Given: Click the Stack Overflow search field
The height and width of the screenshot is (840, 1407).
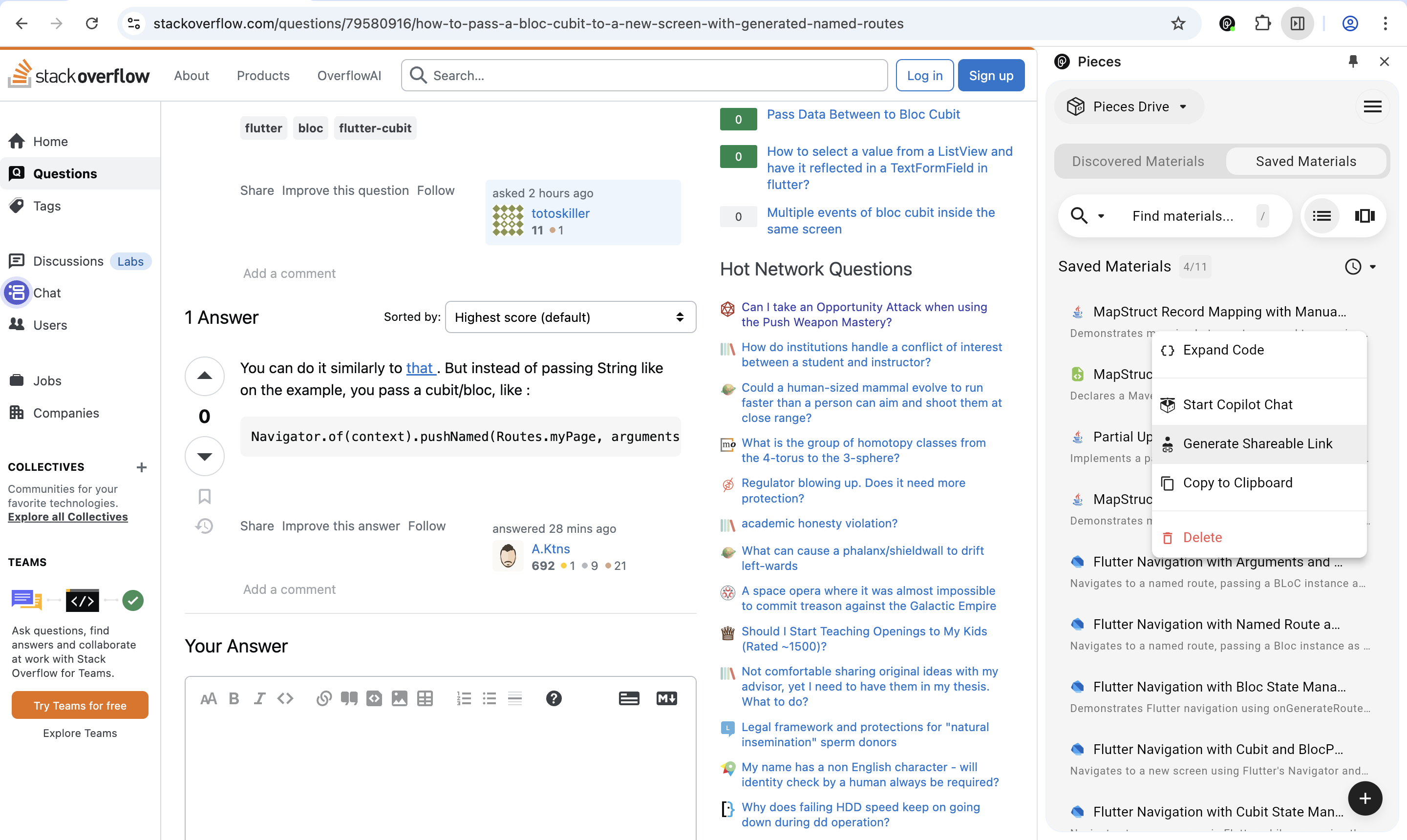Looking at the screenshot, I should pos(644,75).
